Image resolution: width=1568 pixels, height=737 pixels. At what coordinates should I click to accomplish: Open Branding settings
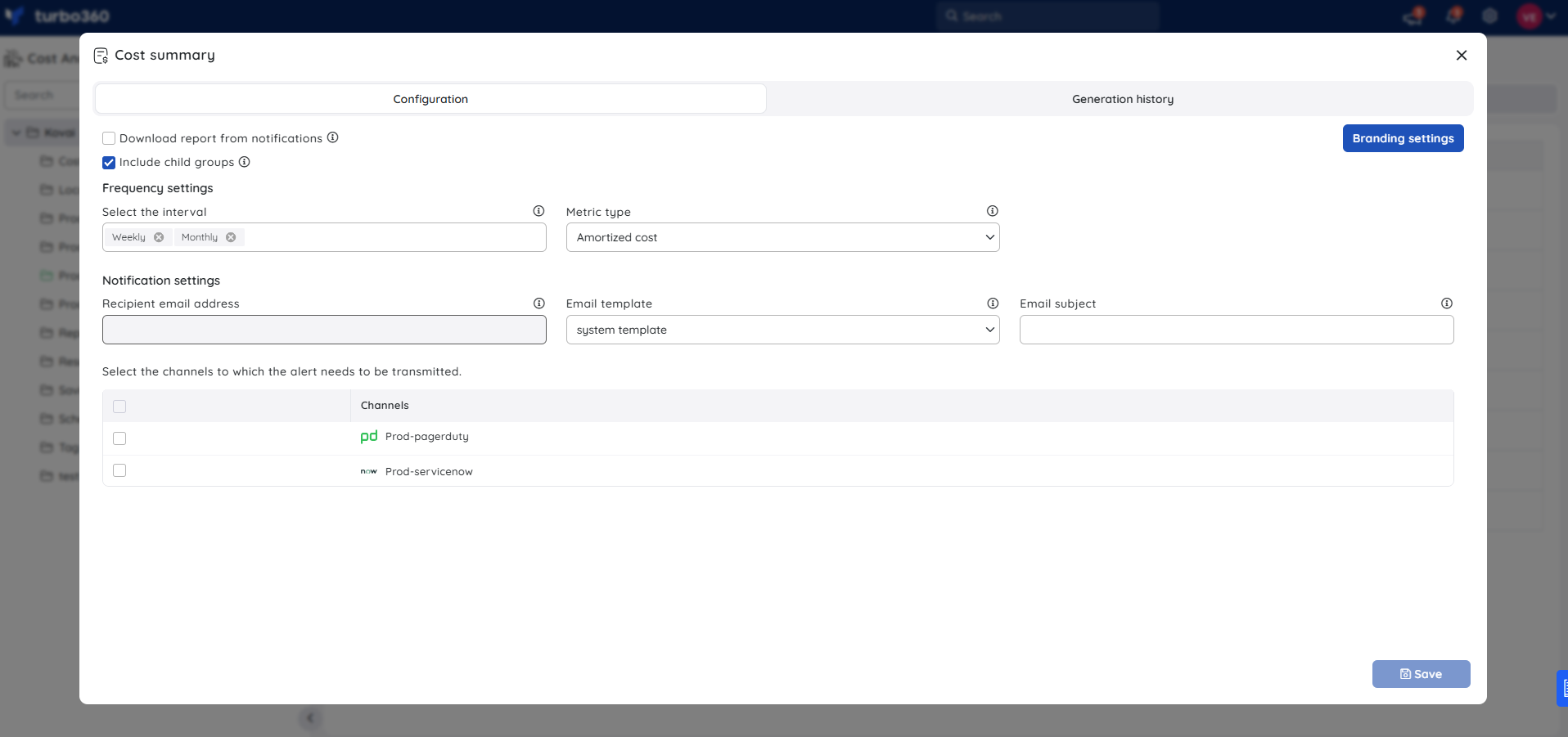click(x=1403, y=138)
